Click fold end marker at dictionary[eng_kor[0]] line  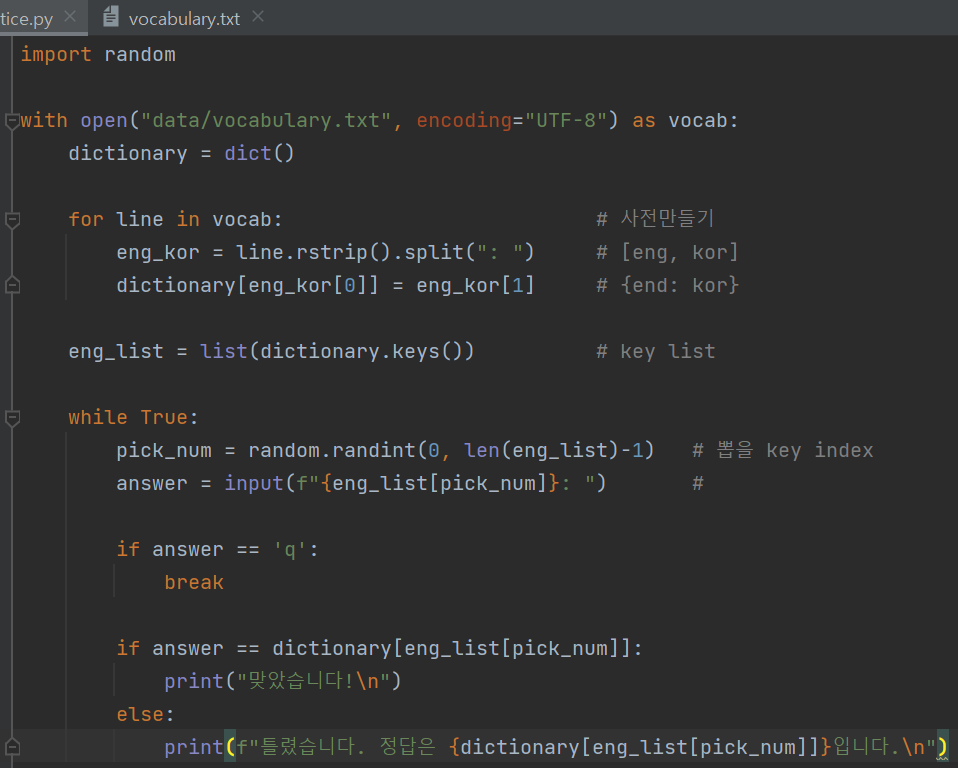click(x=12, y=285)
